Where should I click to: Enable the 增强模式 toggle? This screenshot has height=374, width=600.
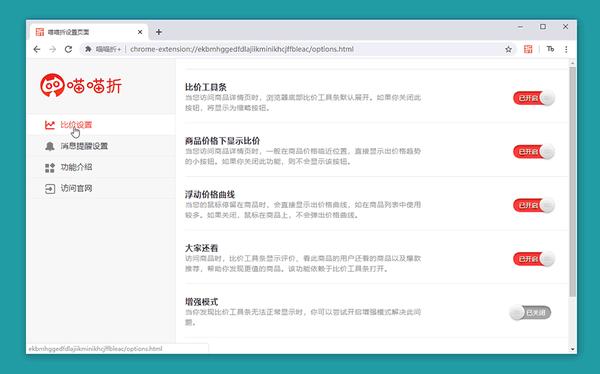[x=530, y=313]
